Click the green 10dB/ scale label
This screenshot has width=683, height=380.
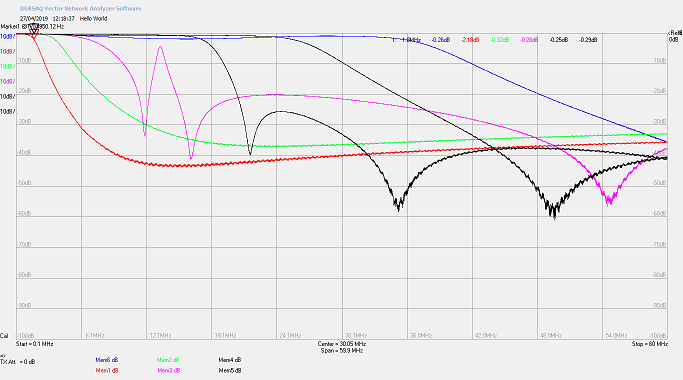click(8, 67)
